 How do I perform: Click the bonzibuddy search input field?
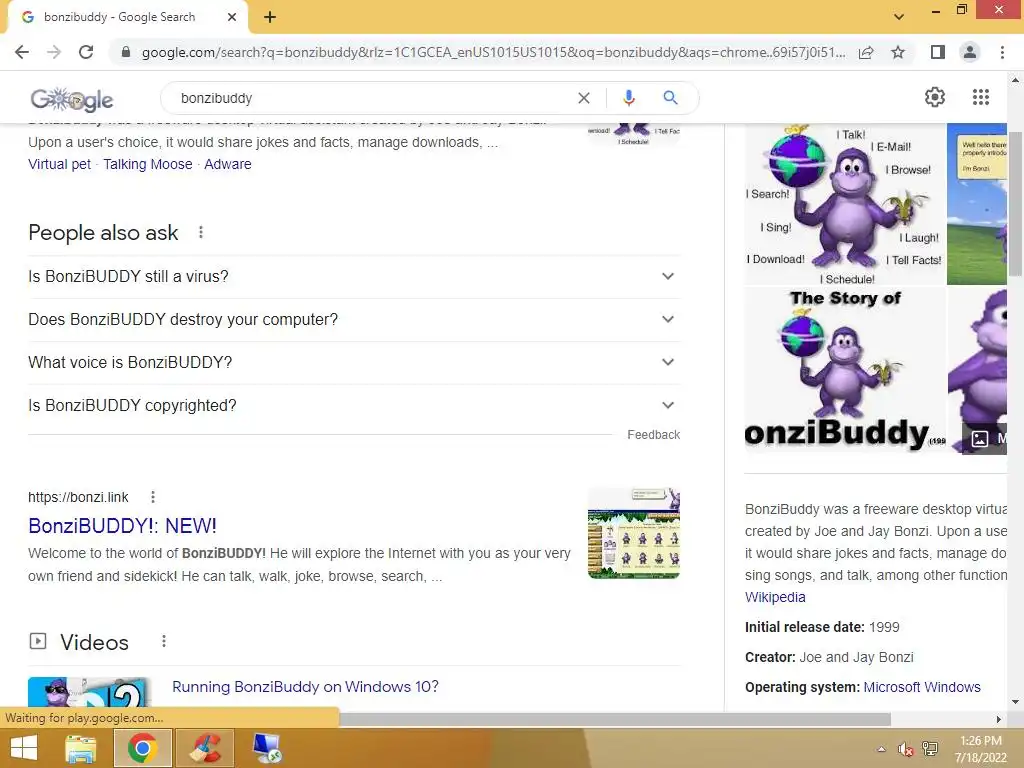pyautogui.click(x=372, y=98)
